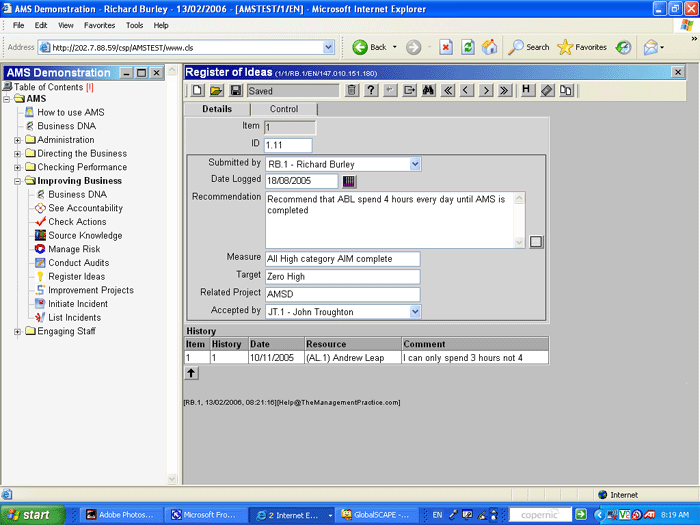Open the address bar dropdown arrow
The height and width of the screenshot is (525, 700).
point(329,47)
